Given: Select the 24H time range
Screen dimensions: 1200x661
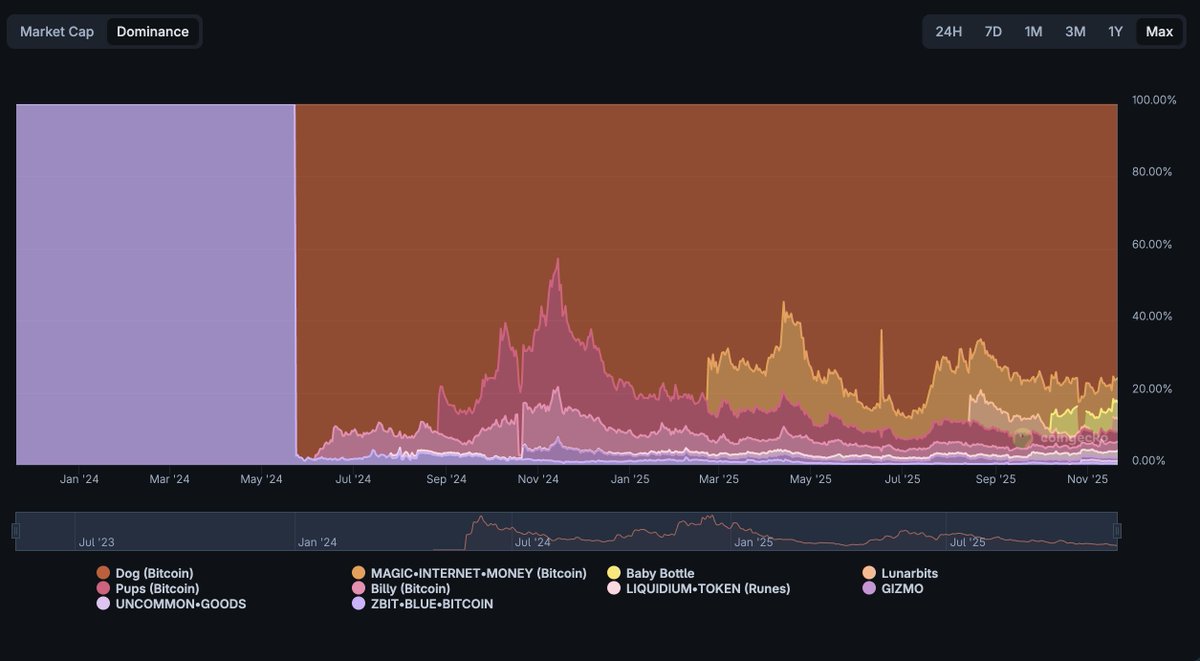Looking at the screenshot, I should 948,31.
